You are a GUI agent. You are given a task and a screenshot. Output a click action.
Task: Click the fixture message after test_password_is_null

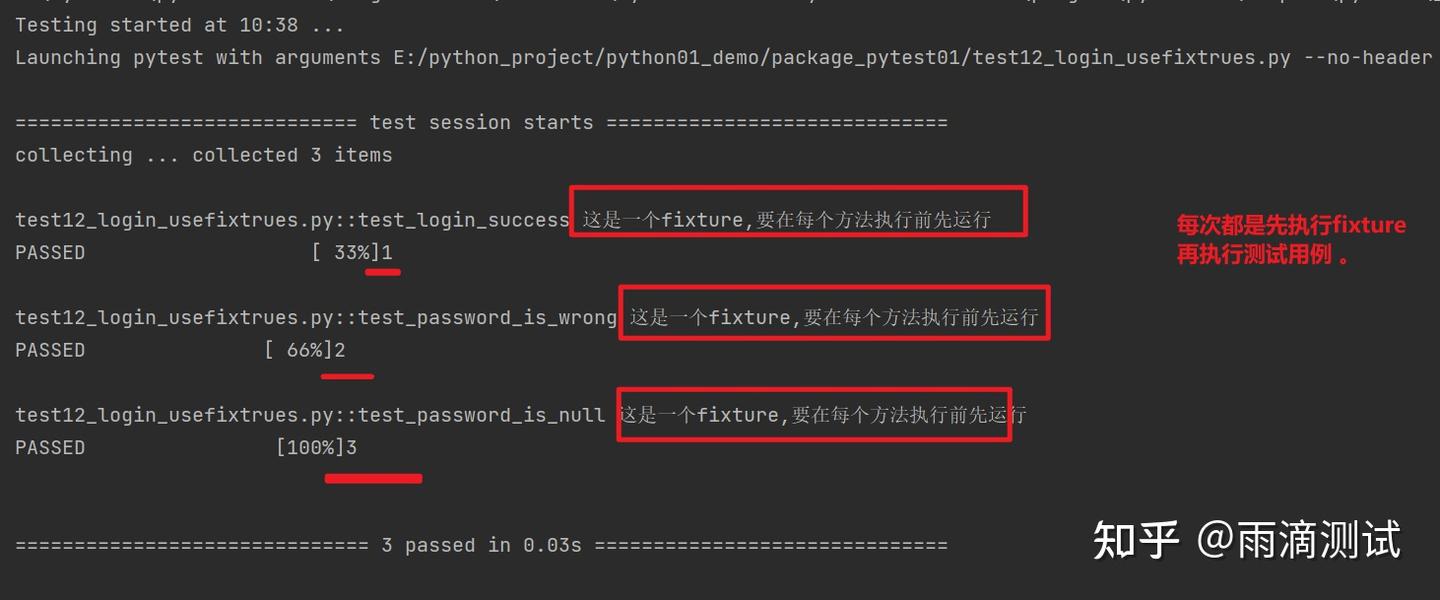pos(822,415)
